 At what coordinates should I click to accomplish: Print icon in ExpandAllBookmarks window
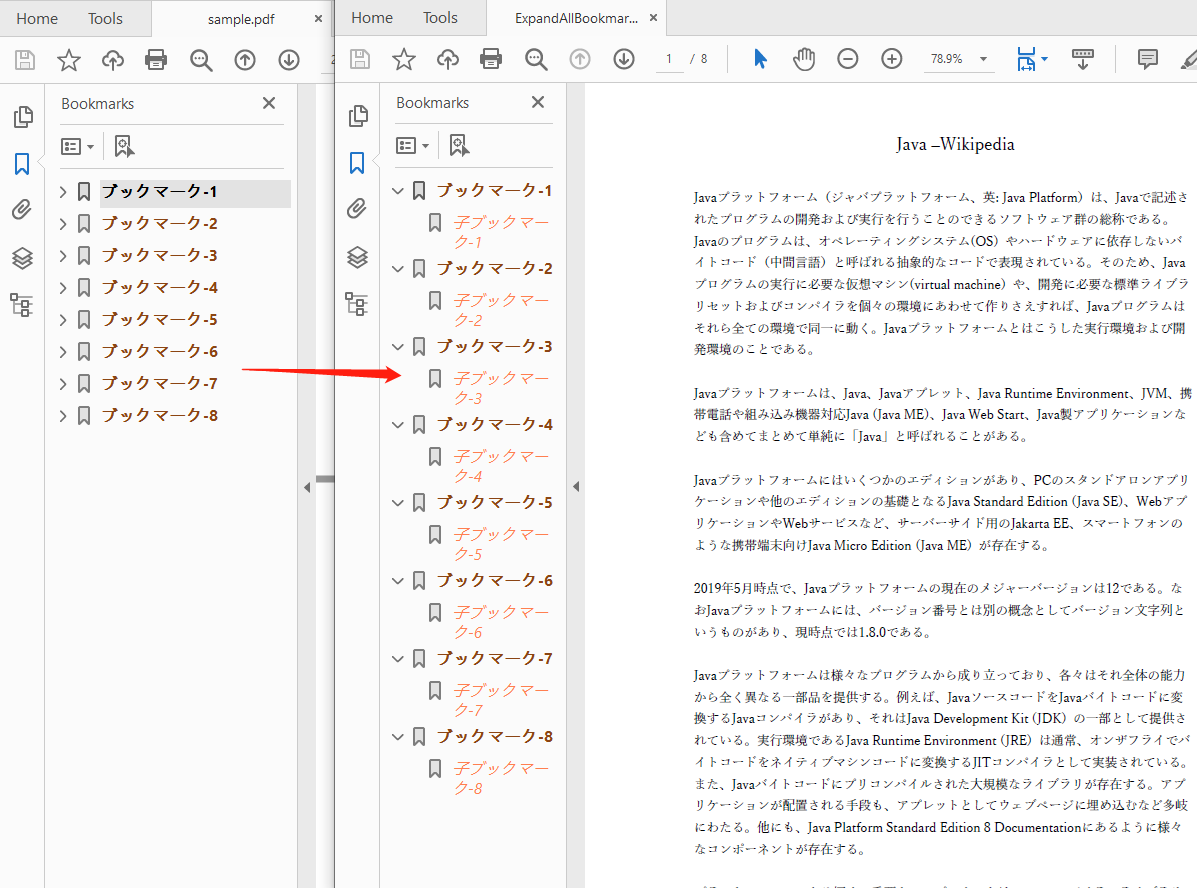[491, 59]
